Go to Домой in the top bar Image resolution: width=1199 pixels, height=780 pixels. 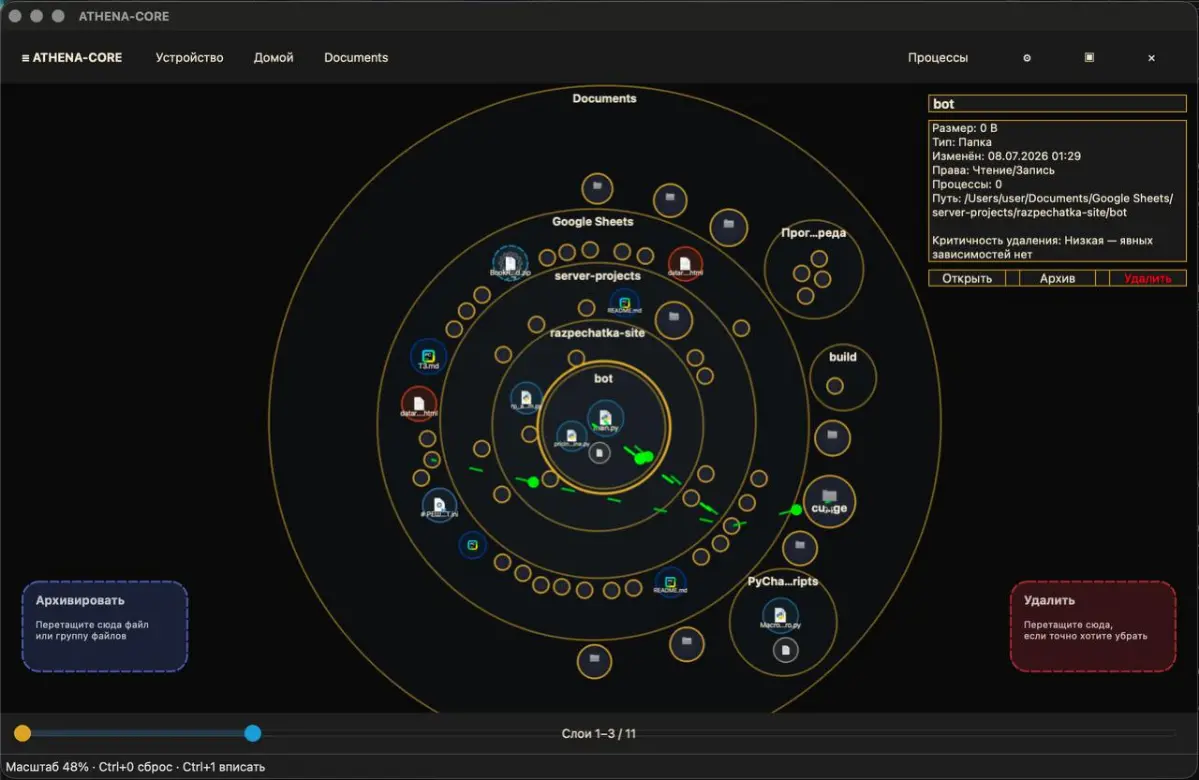(274, 57)
